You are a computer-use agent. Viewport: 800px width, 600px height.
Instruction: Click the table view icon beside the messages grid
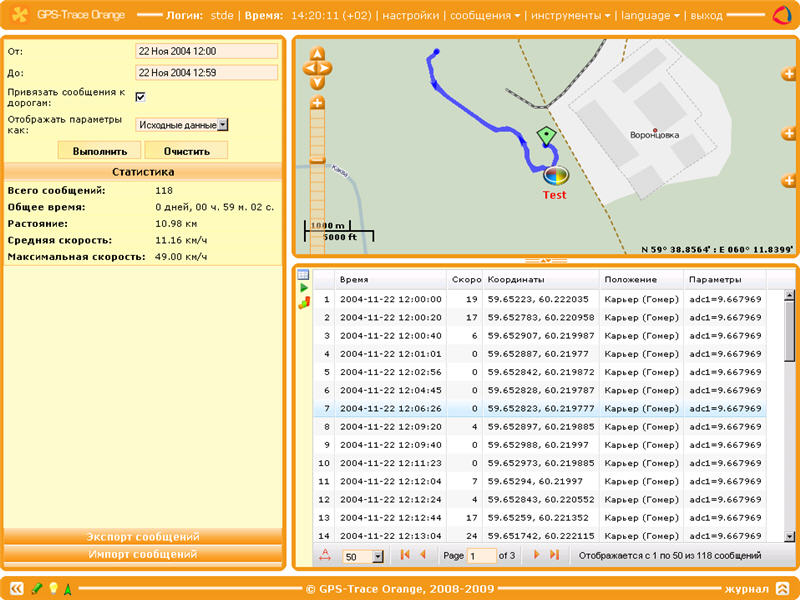click(x=304, y=275)
